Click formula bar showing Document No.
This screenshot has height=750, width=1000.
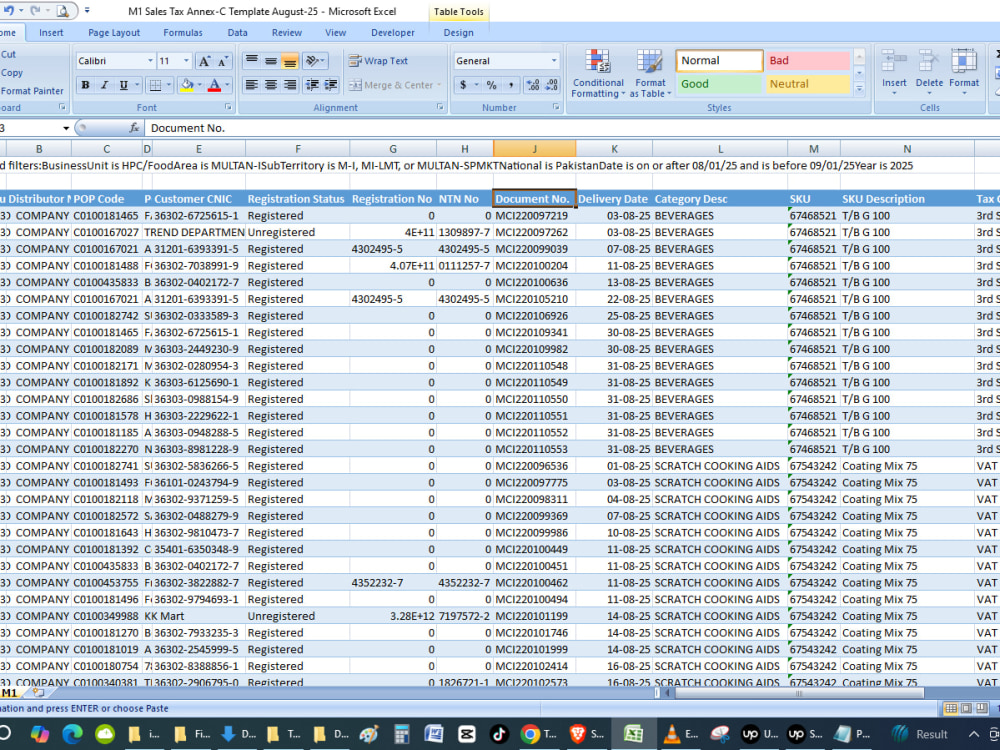coord(571,128)
